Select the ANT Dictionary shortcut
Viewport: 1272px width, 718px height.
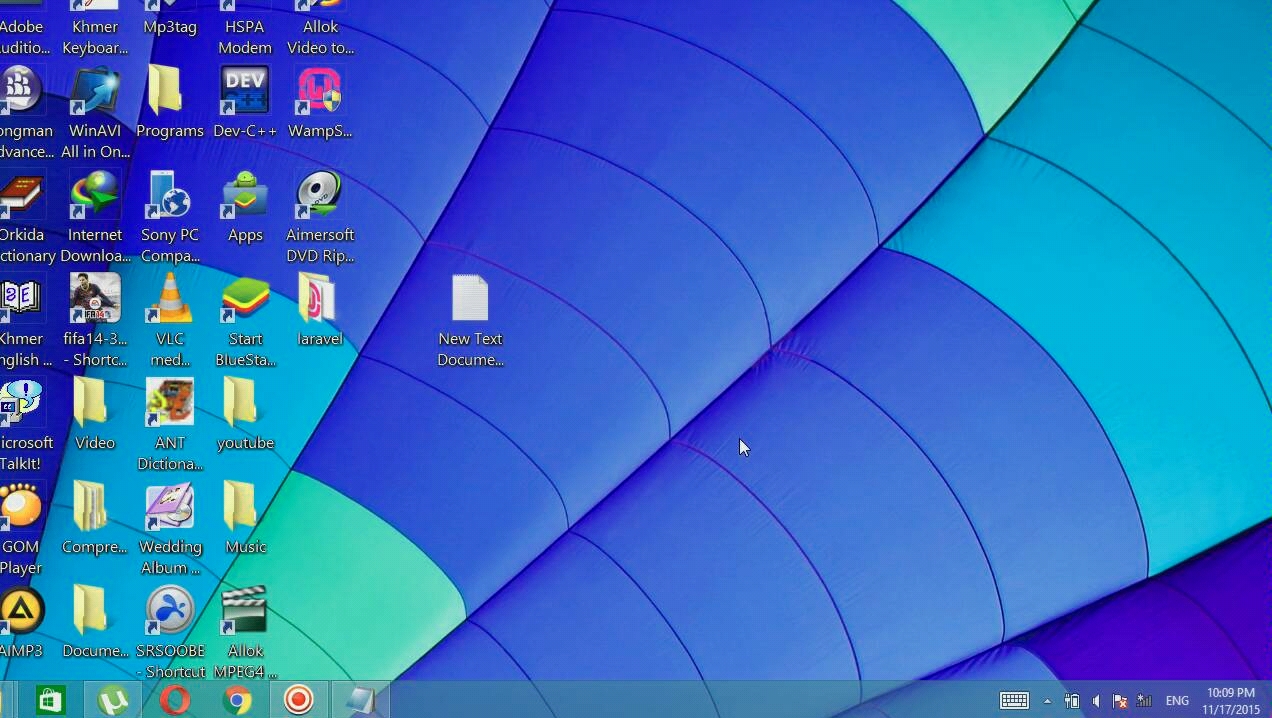coord(170,424)
